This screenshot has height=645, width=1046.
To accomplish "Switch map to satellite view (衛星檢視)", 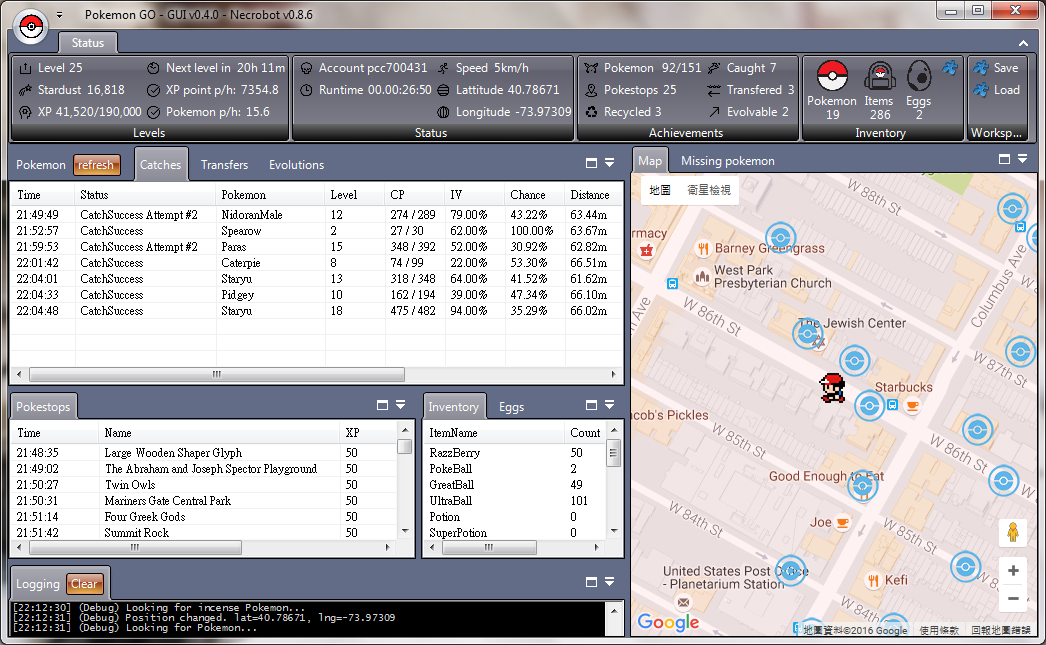I will [x=708, y=190].
